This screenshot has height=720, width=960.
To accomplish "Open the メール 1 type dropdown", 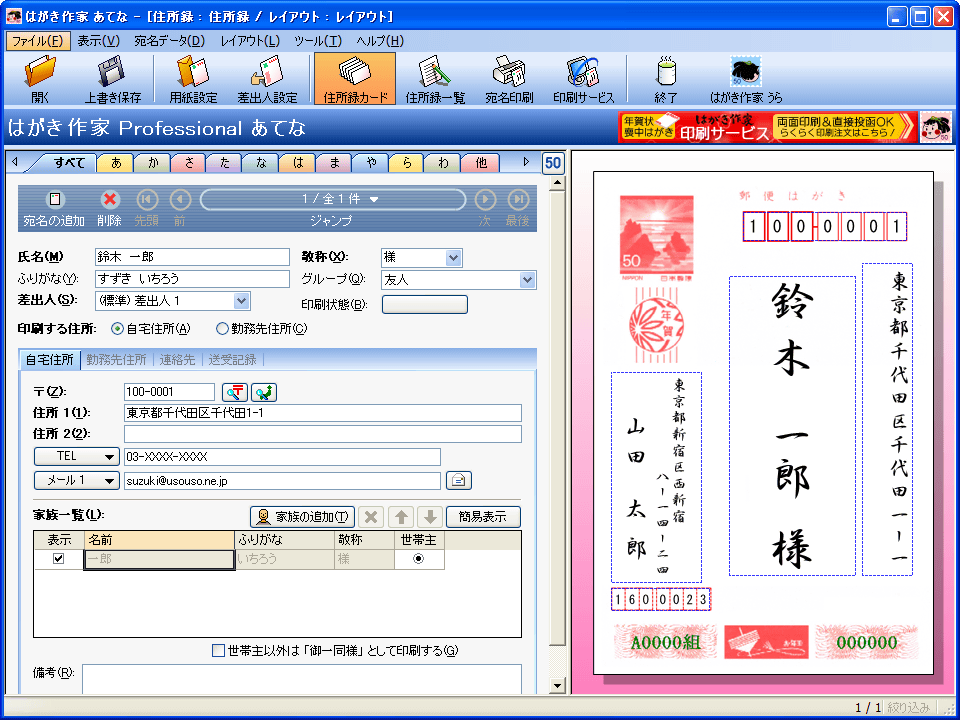I will [77, 481].
